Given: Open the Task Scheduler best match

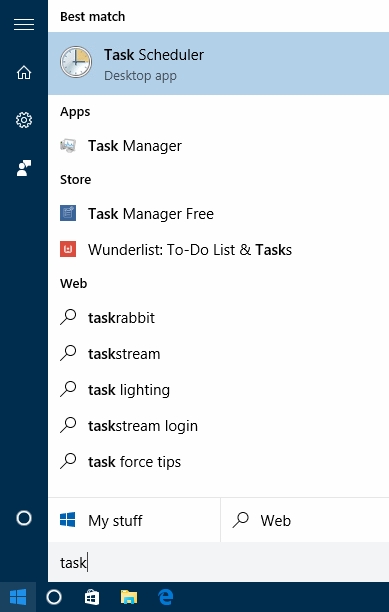Looking at the screenshot, I should tap(218, 64).
